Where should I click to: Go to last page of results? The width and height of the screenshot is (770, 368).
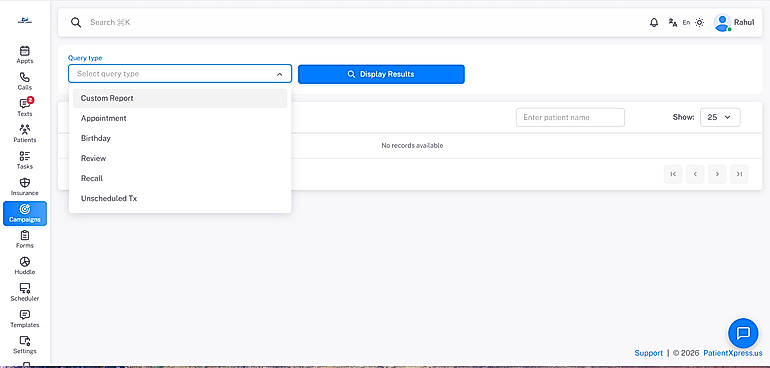click(x=739, y=174)
